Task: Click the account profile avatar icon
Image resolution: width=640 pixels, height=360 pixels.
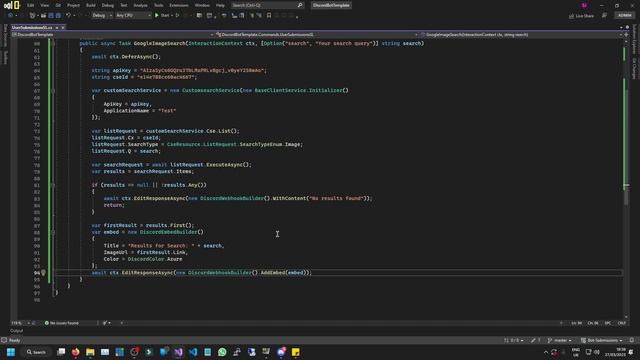Action: (x=584, y=5)
